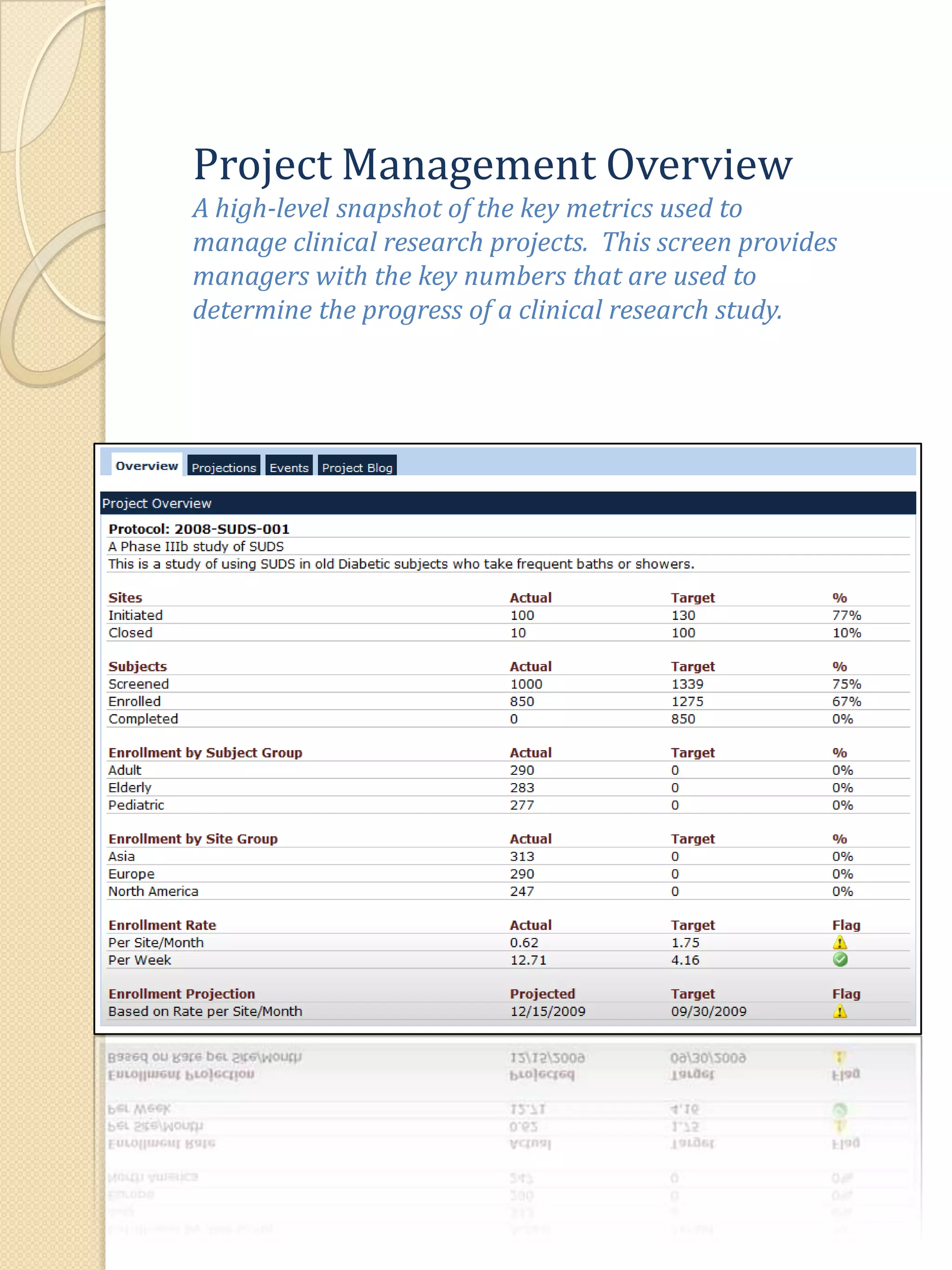The height and width of the screenshot is (1270, 952).
Task: Click the Per Week green check flag icon
Action: (840, 959)
